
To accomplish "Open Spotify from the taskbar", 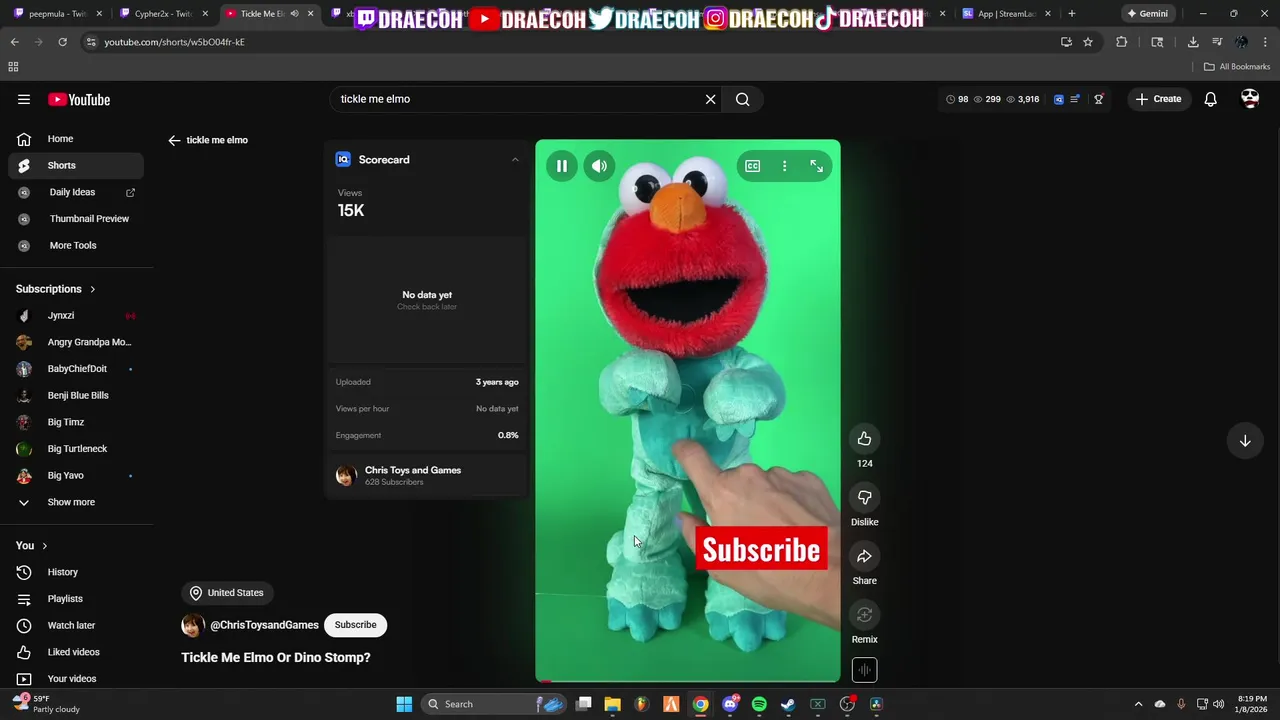I will pyautogui.click(x=759, y=704).
